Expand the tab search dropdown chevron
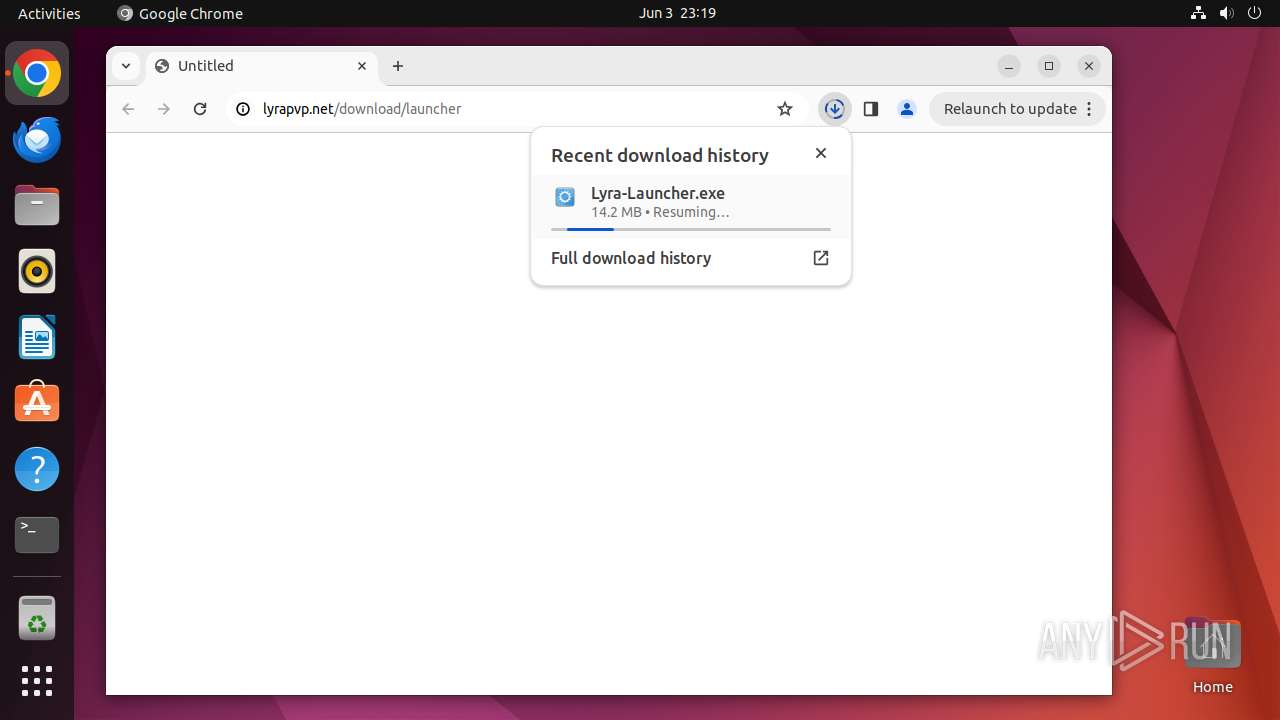The width and height of the screenshot is (1280, 720). (x=125, y=66)
